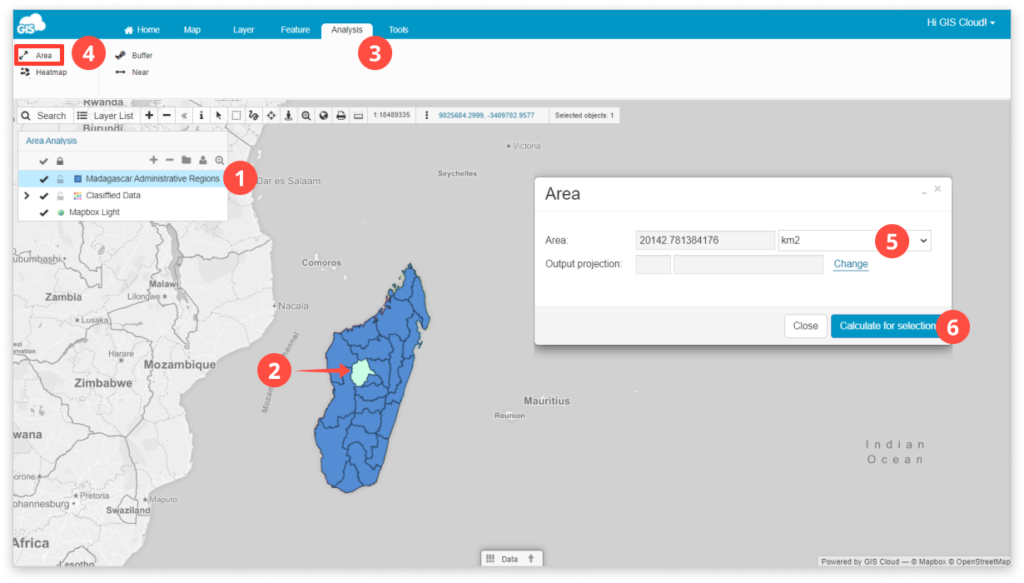
Task: Select the arrow pointer tool
Action: click(219, 116)
